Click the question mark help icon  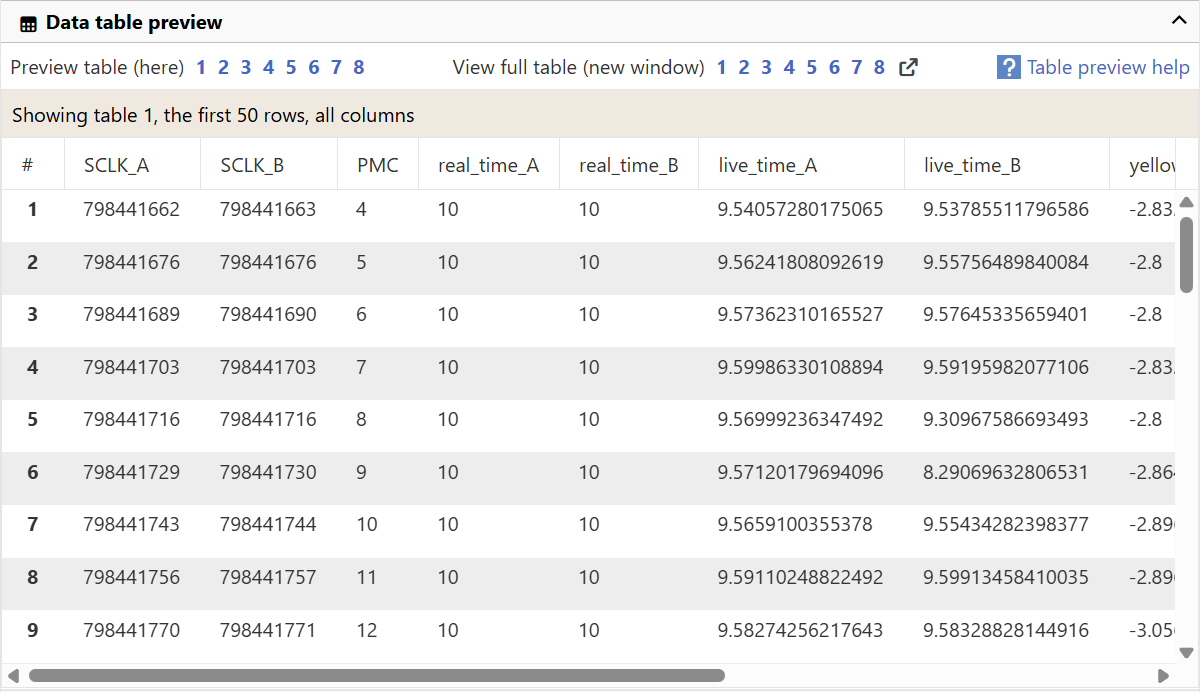point(1008,68)
